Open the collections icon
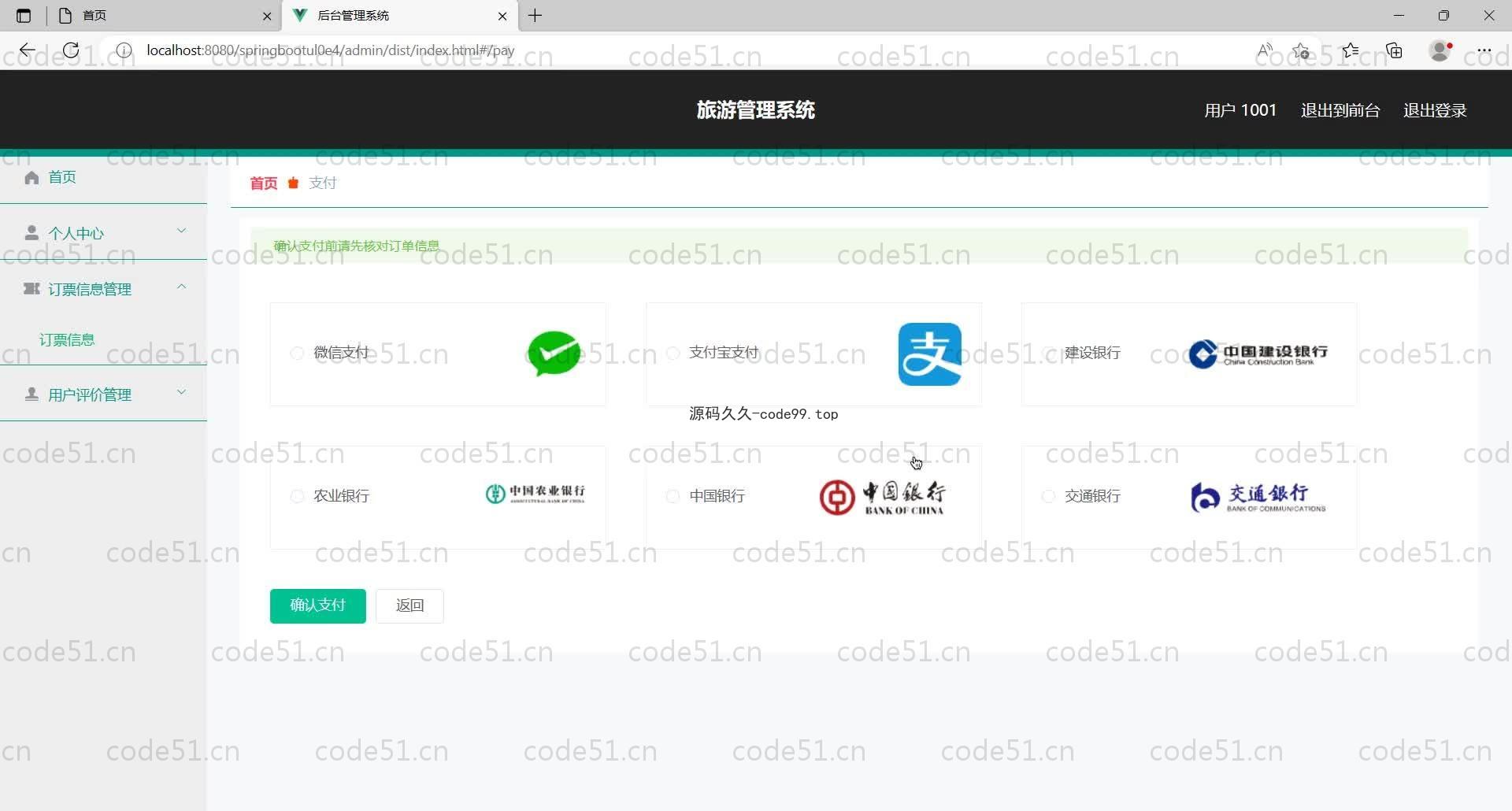This screenshot has height=811, width=1512. pos(1395,50)
